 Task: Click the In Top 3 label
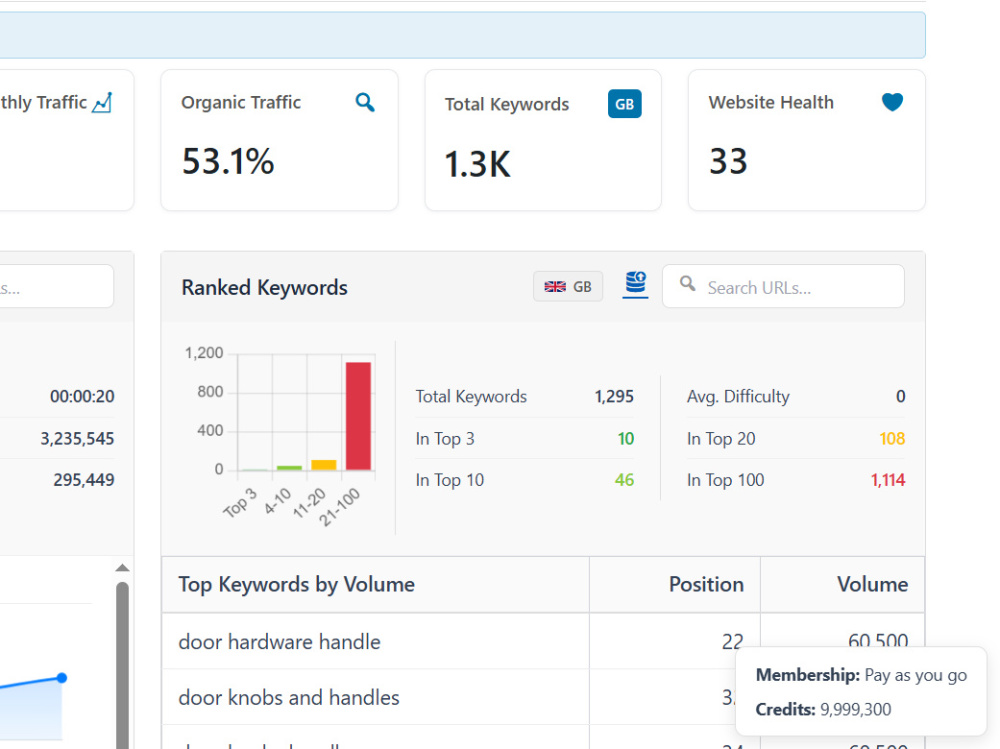coord(445,439)
